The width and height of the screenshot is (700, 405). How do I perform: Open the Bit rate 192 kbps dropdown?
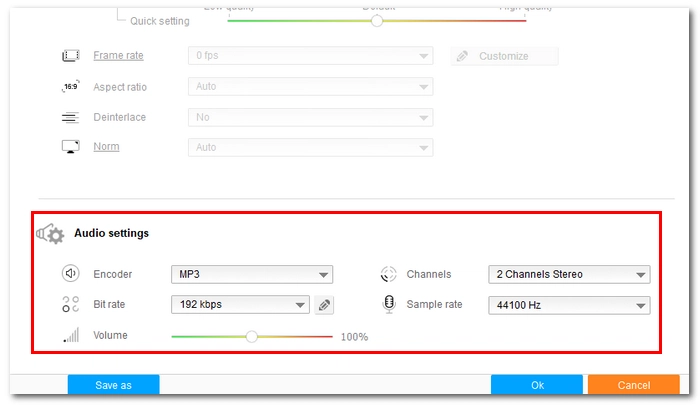(x=240, y=305)
